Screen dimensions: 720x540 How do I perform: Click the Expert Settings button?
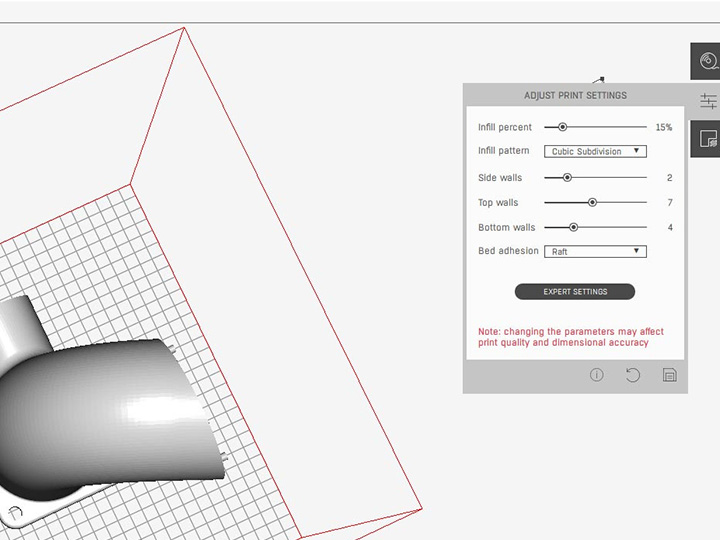tap(575, 292)
